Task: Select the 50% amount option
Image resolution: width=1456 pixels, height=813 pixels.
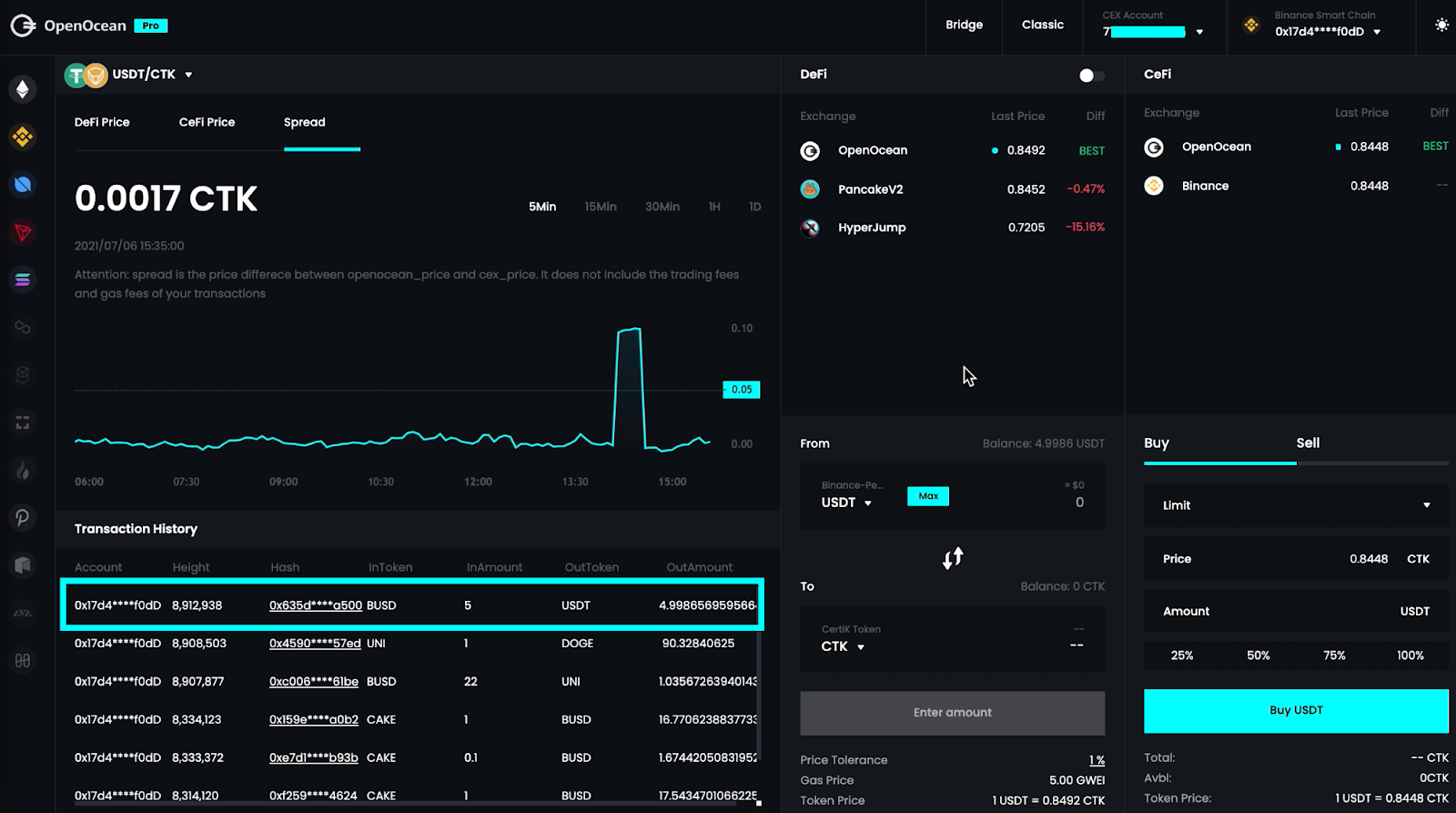Action: point(1258,655)
